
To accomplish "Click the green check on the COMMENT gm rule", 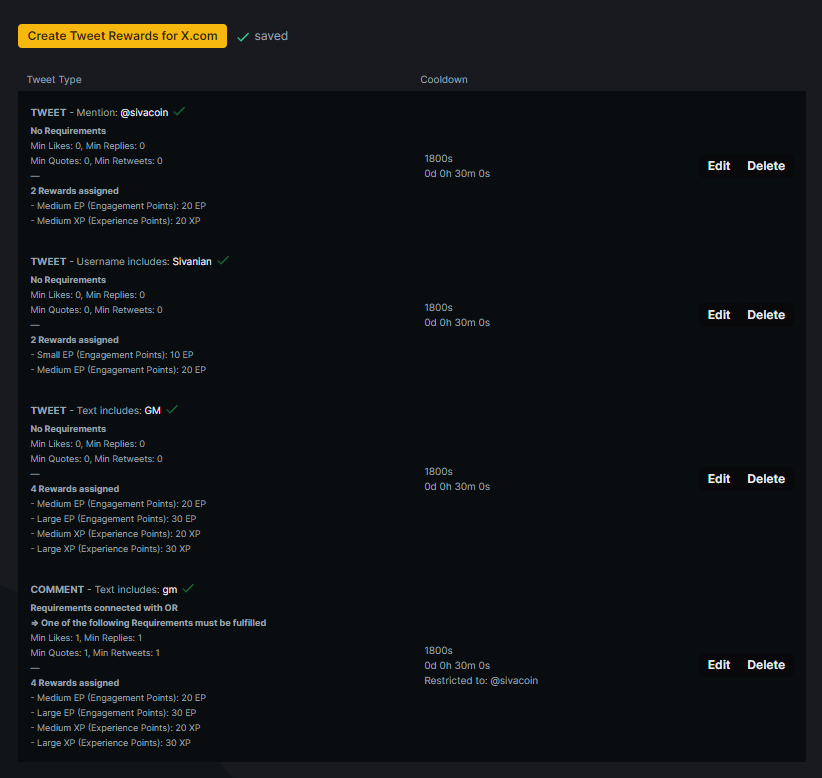I will 188,589.
